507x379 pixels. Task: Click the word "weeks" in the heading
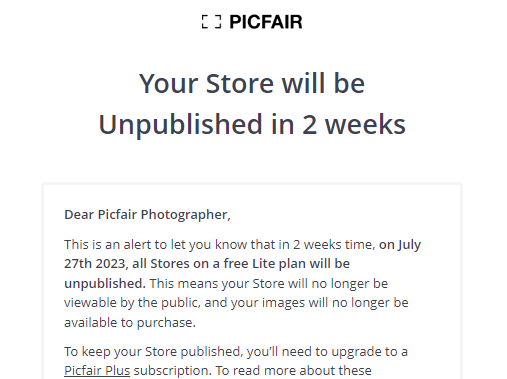[x=365, y=124]
